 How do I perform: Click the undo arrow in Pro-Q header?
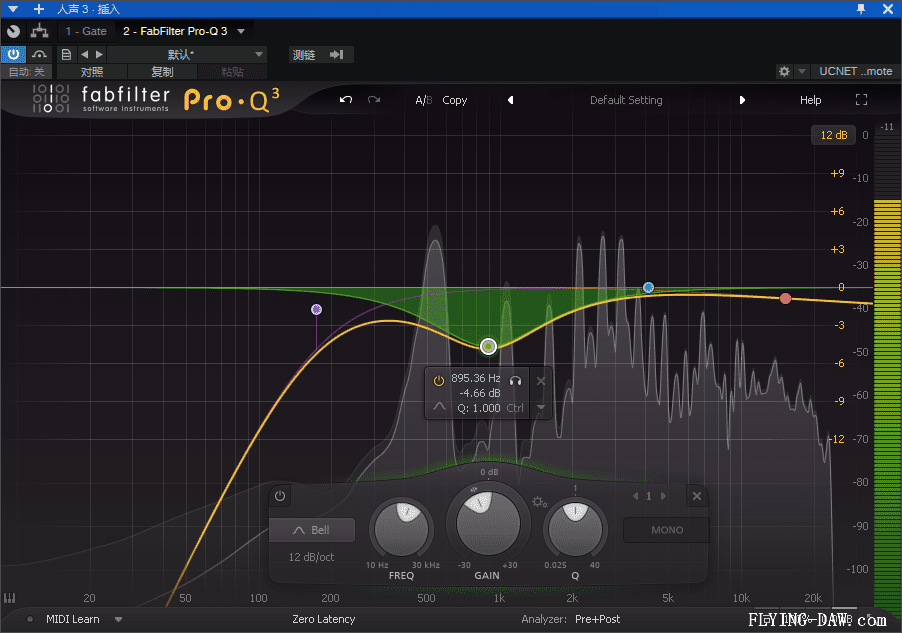click(x=346, y=100)
